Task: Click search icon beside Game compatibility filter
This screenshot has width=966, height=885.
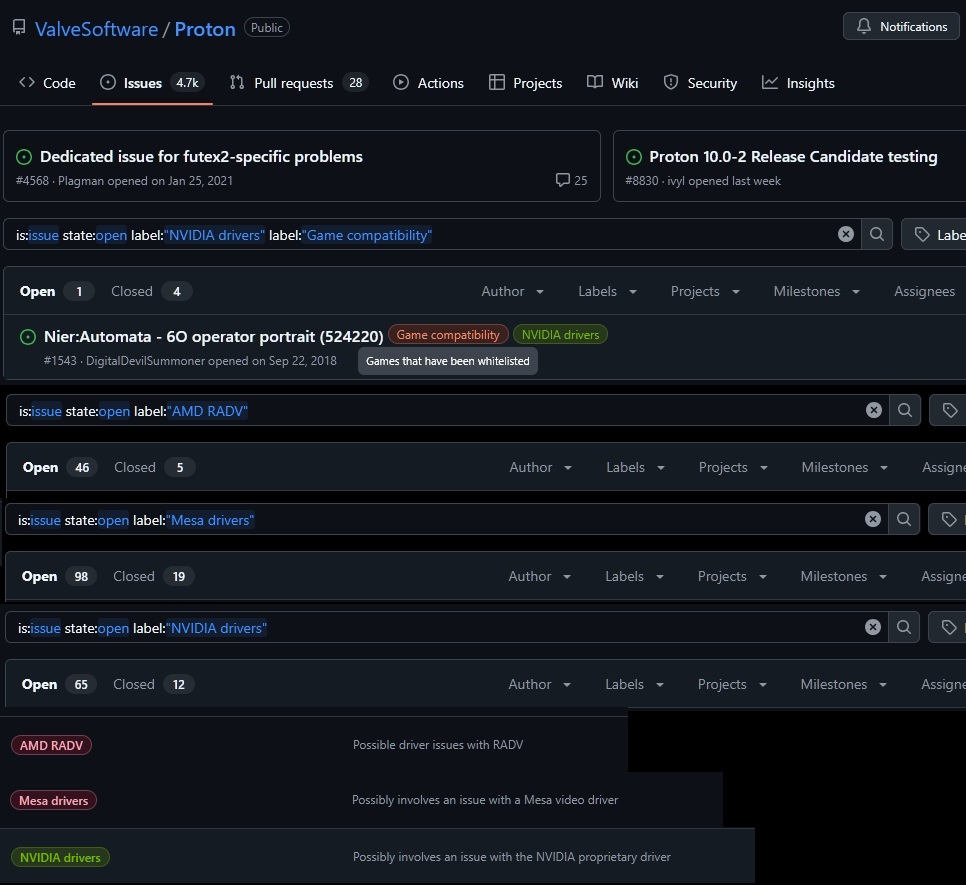Action: [x=877, y=234]
